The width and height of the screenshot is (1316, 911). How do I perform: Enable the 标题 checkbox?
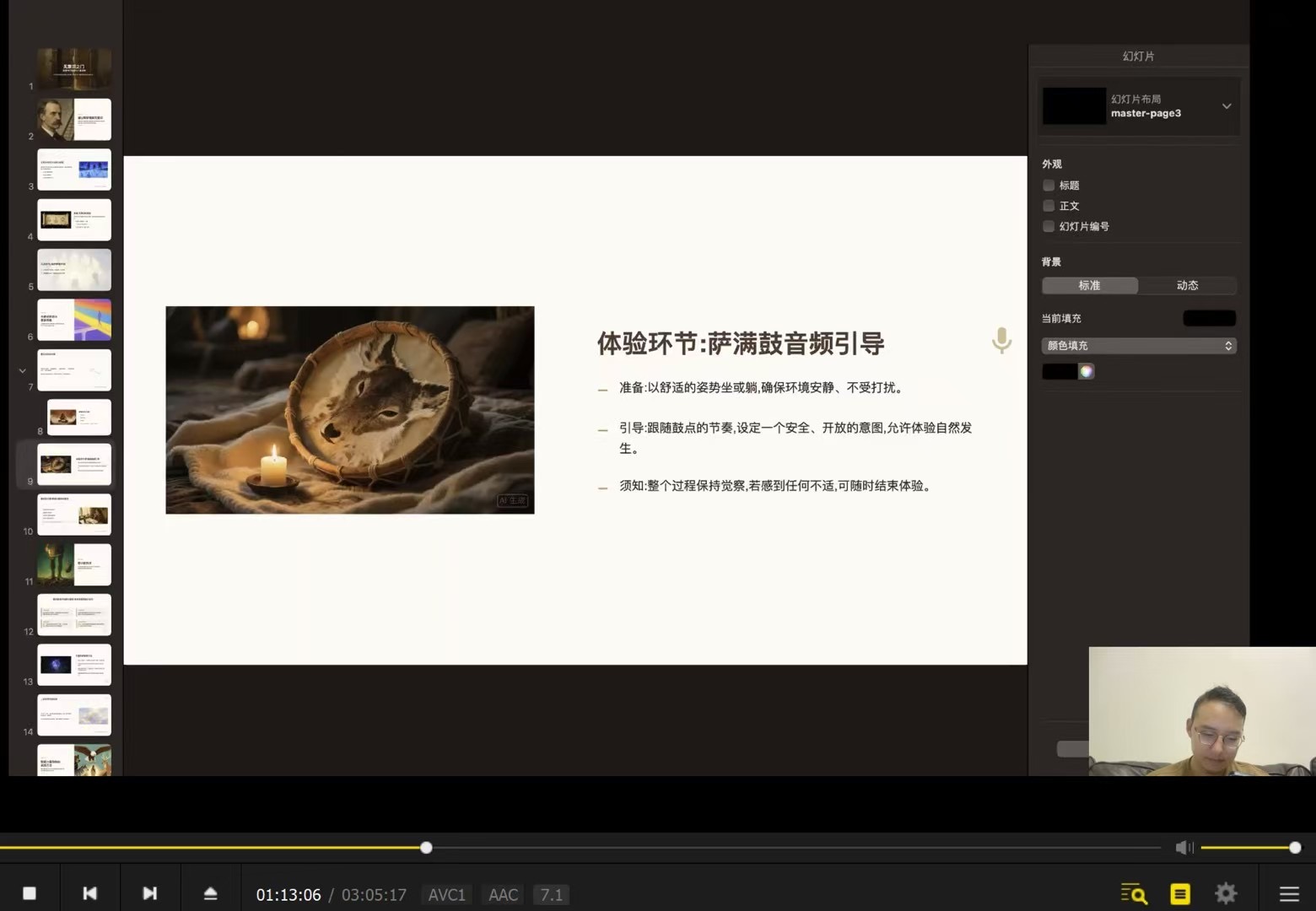(x=1049, y=186)
